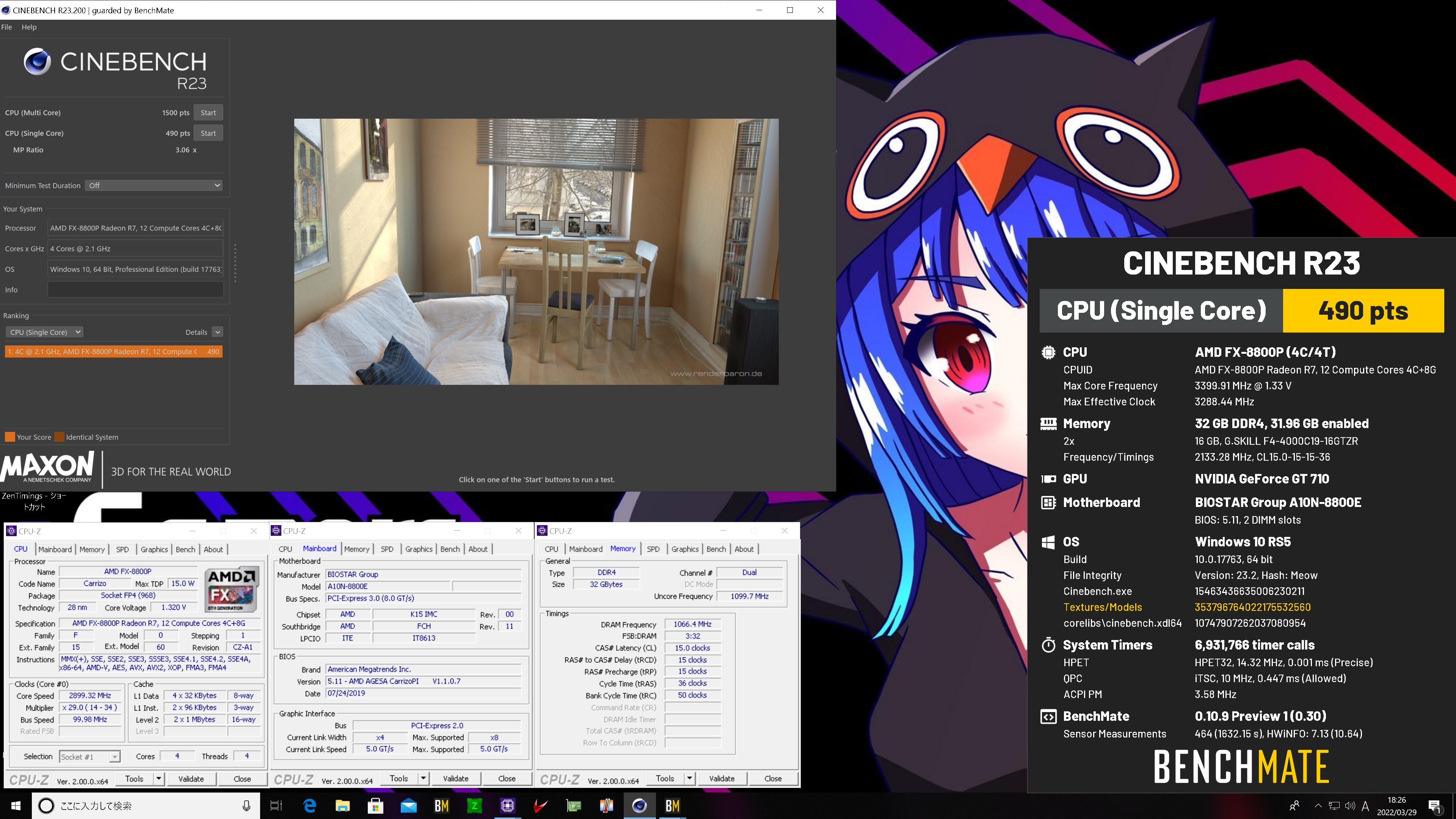
Task: Click the OS field showing Windows 10
Action: (x=136, y=269)
